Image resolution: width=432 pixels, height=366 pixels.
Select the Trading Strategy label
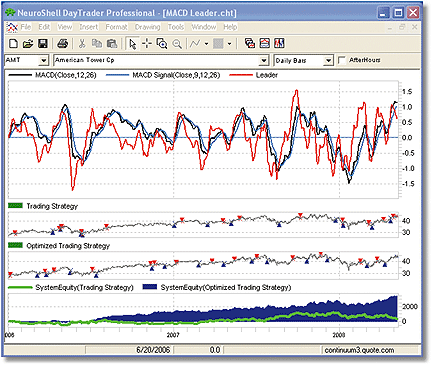pyautogui.click(x=52, y=206)
